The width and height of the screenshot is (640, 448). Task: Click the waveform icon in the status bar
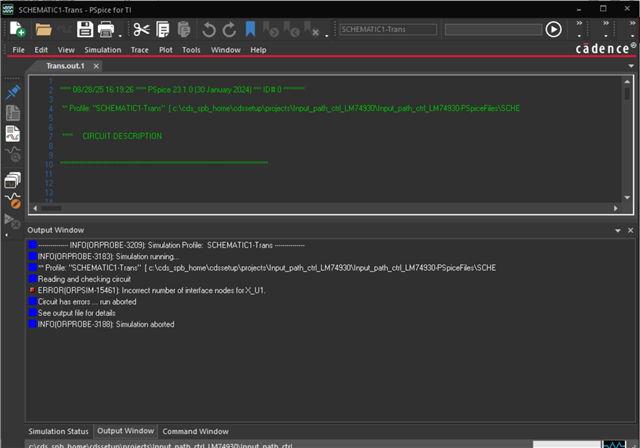coord(614,444)
